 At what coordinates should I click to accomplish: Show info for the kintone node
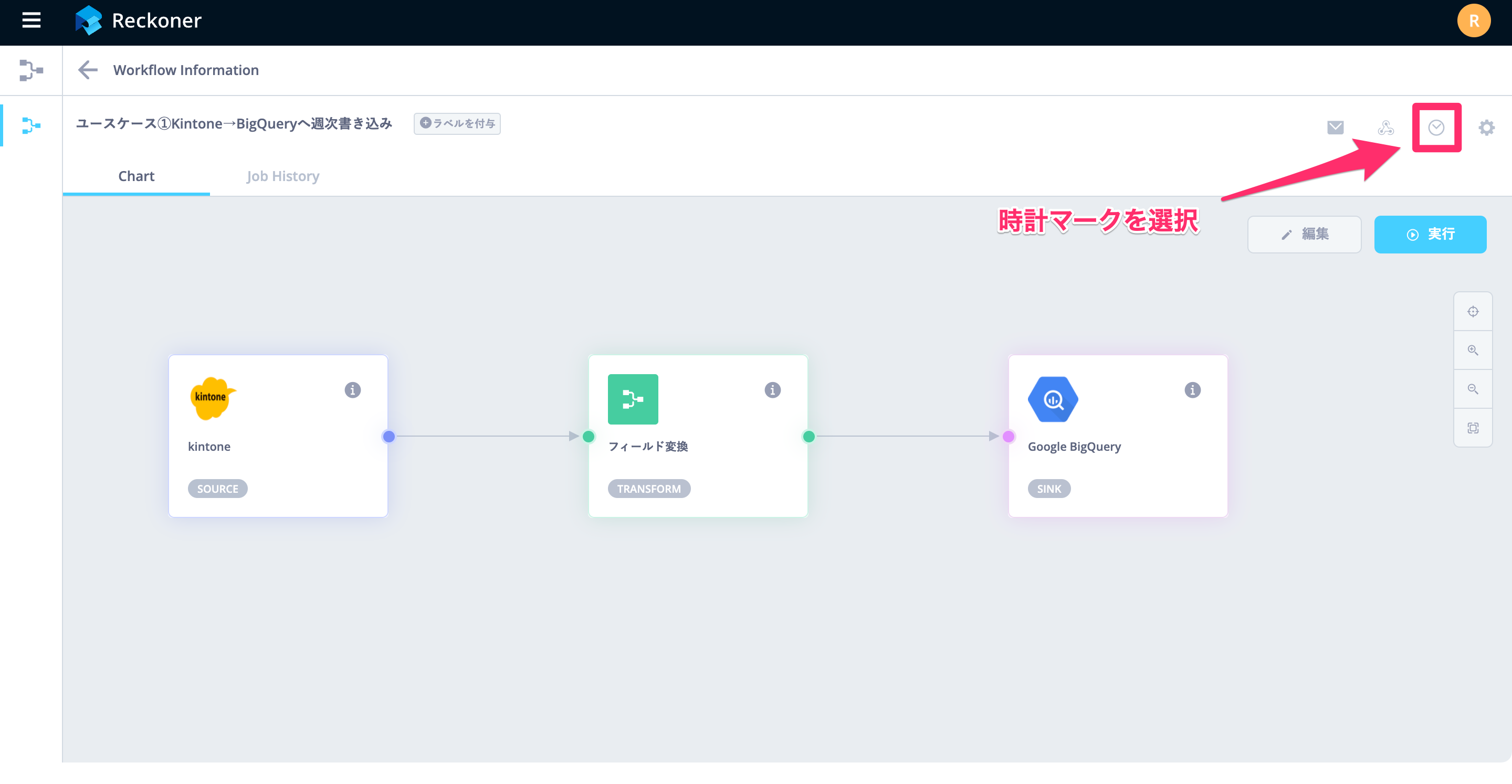tap(352, 390)
